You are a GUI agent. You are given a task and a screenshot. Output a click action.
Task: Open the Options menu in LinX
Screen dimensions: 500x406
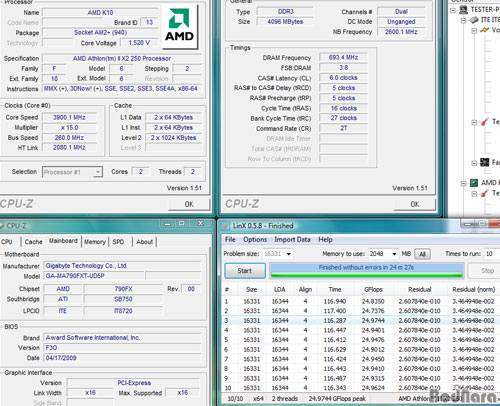255,240
